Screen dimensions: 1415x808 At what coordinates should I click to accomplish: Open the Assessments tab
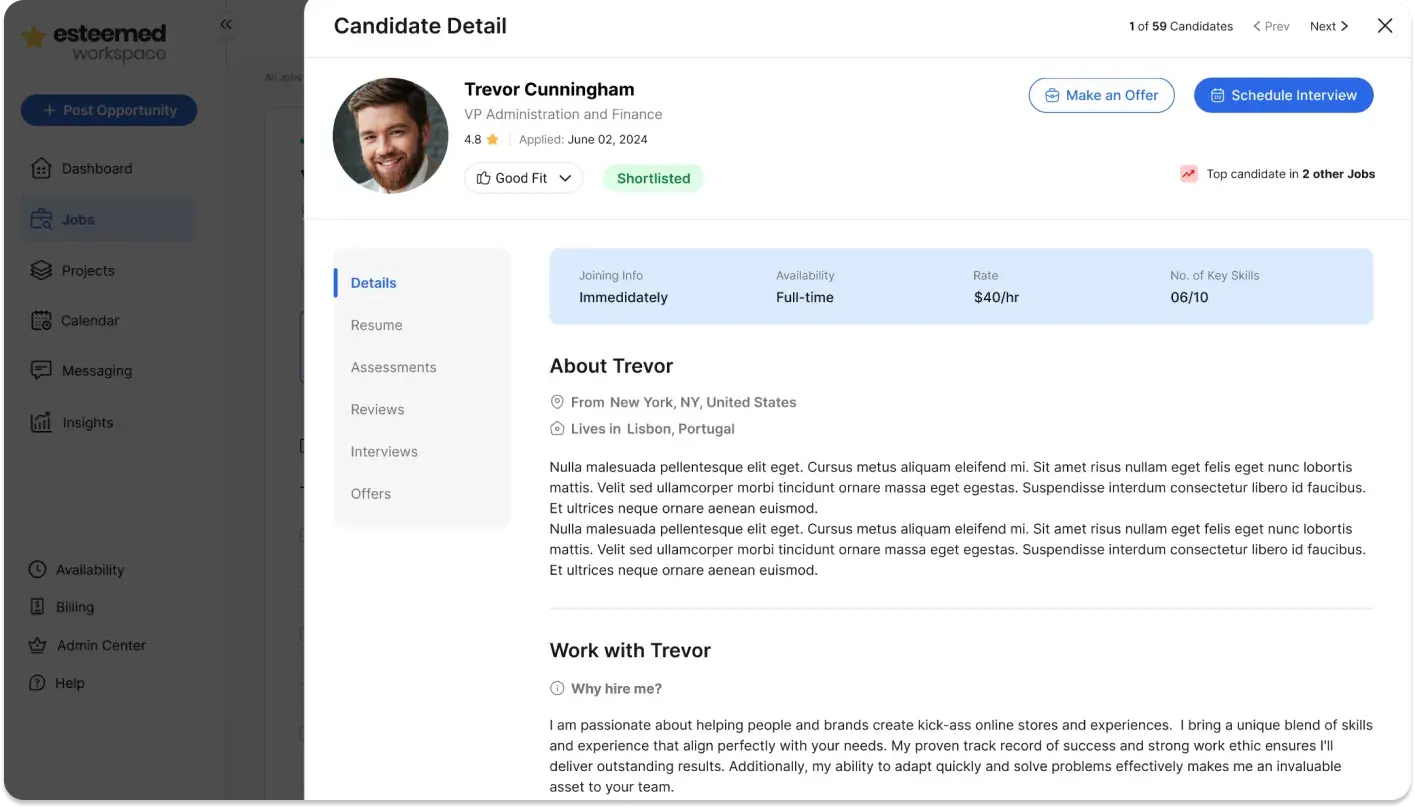pyautogui.click(x=393, y=368)
